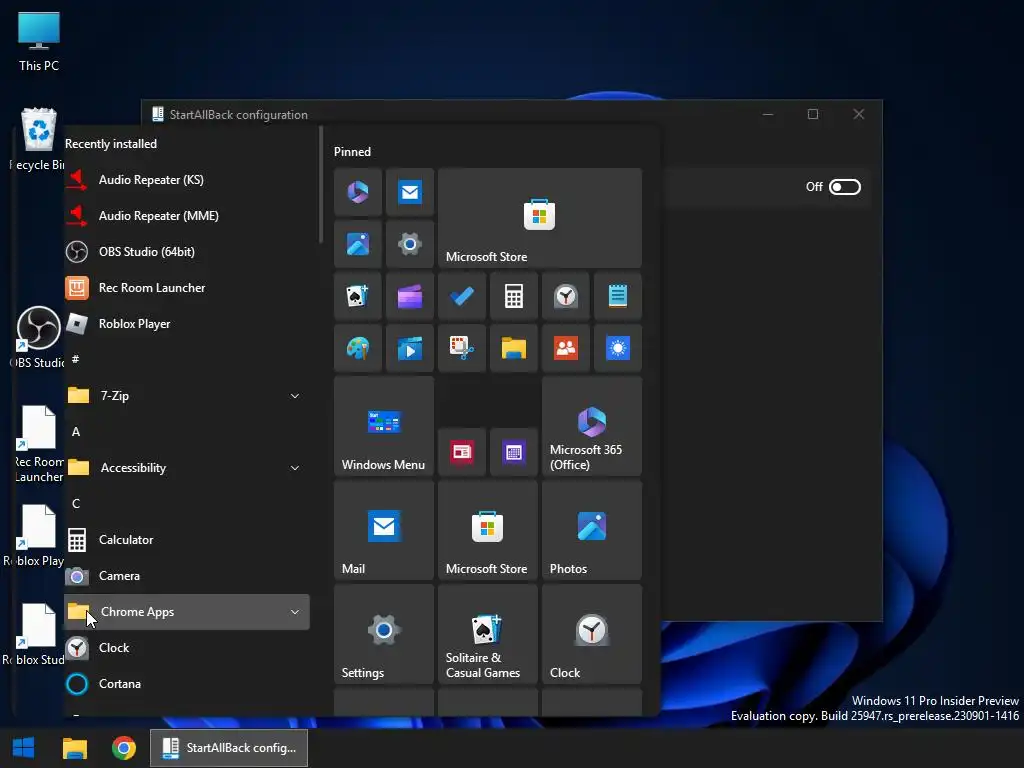
Task: Toggle the Off switch in StartAllBack configuration
Action: pos(844,187)
